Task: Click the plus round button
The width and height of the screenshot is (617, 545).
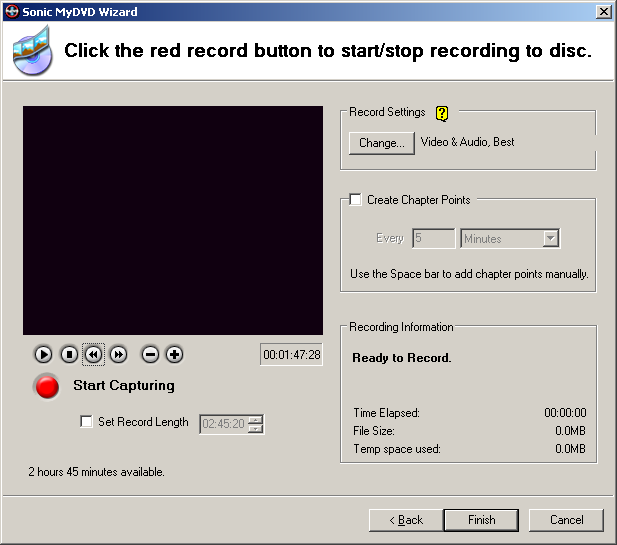Action: (x=174, y=355)
